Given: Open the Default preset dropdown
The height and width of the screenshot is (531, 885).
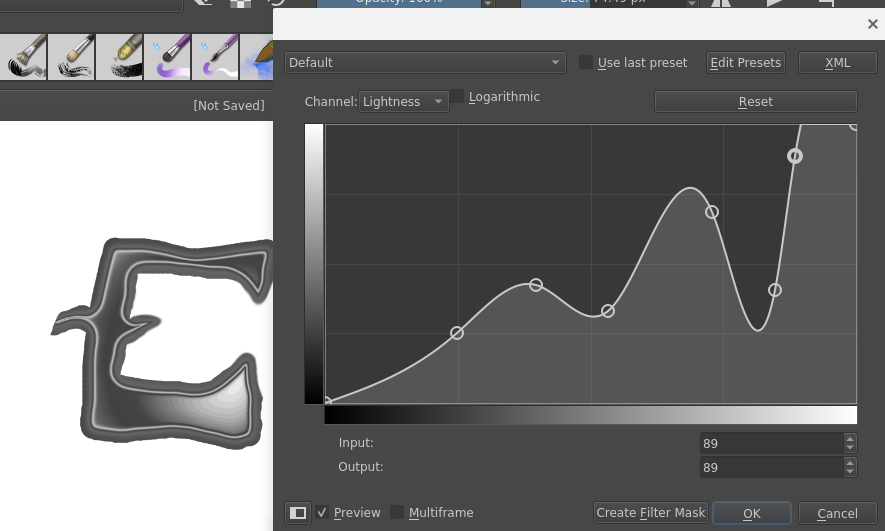Looking at the screenshot, I should tap(425, 63).
